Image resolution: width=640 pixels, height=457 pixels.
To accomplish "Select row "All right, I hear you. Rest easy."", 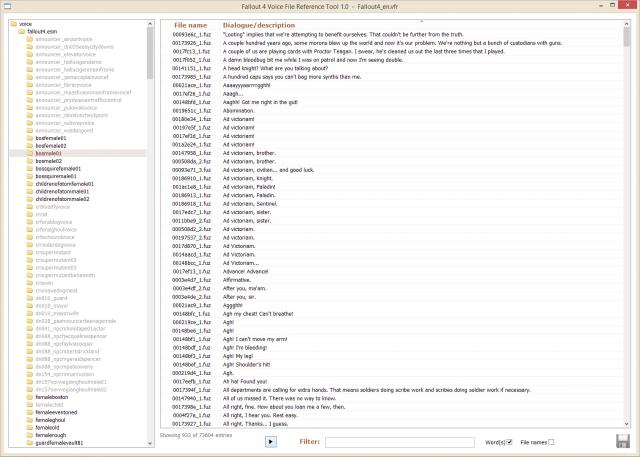I will pos(392,415).
